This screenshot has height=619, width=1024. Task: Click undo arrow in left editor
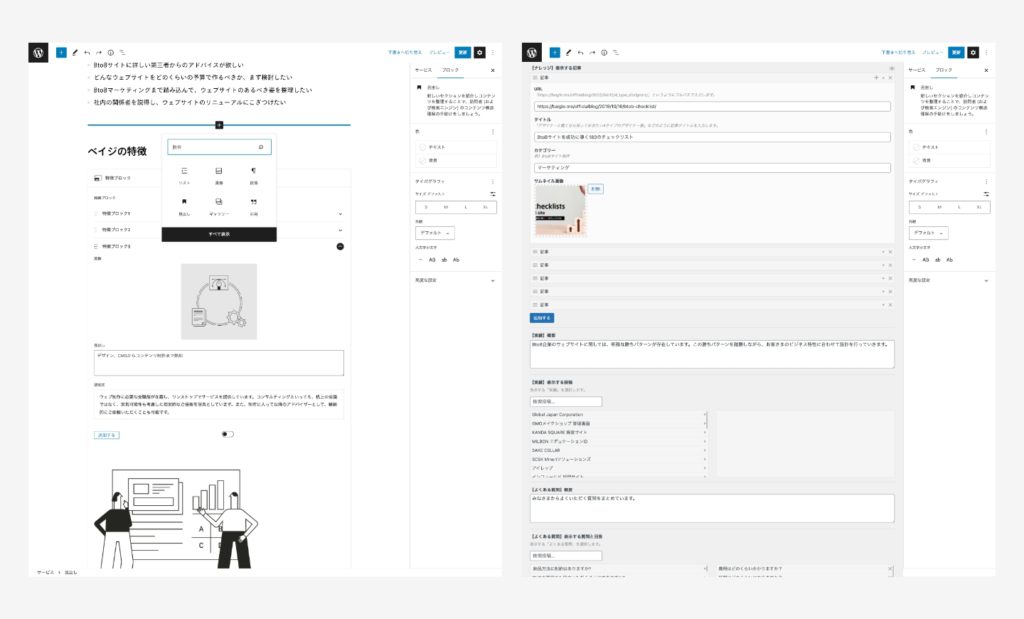click(x=87, y=52)
